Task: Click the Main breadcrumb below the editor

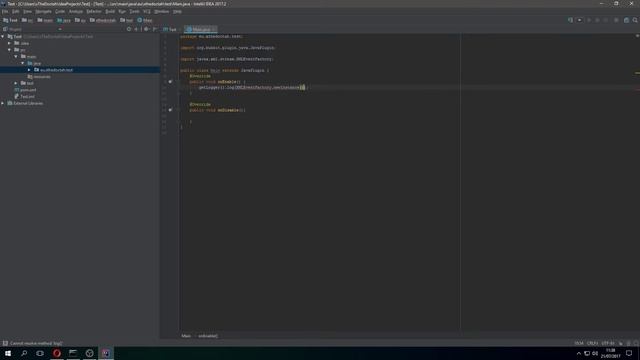Action: click(186, 336)
